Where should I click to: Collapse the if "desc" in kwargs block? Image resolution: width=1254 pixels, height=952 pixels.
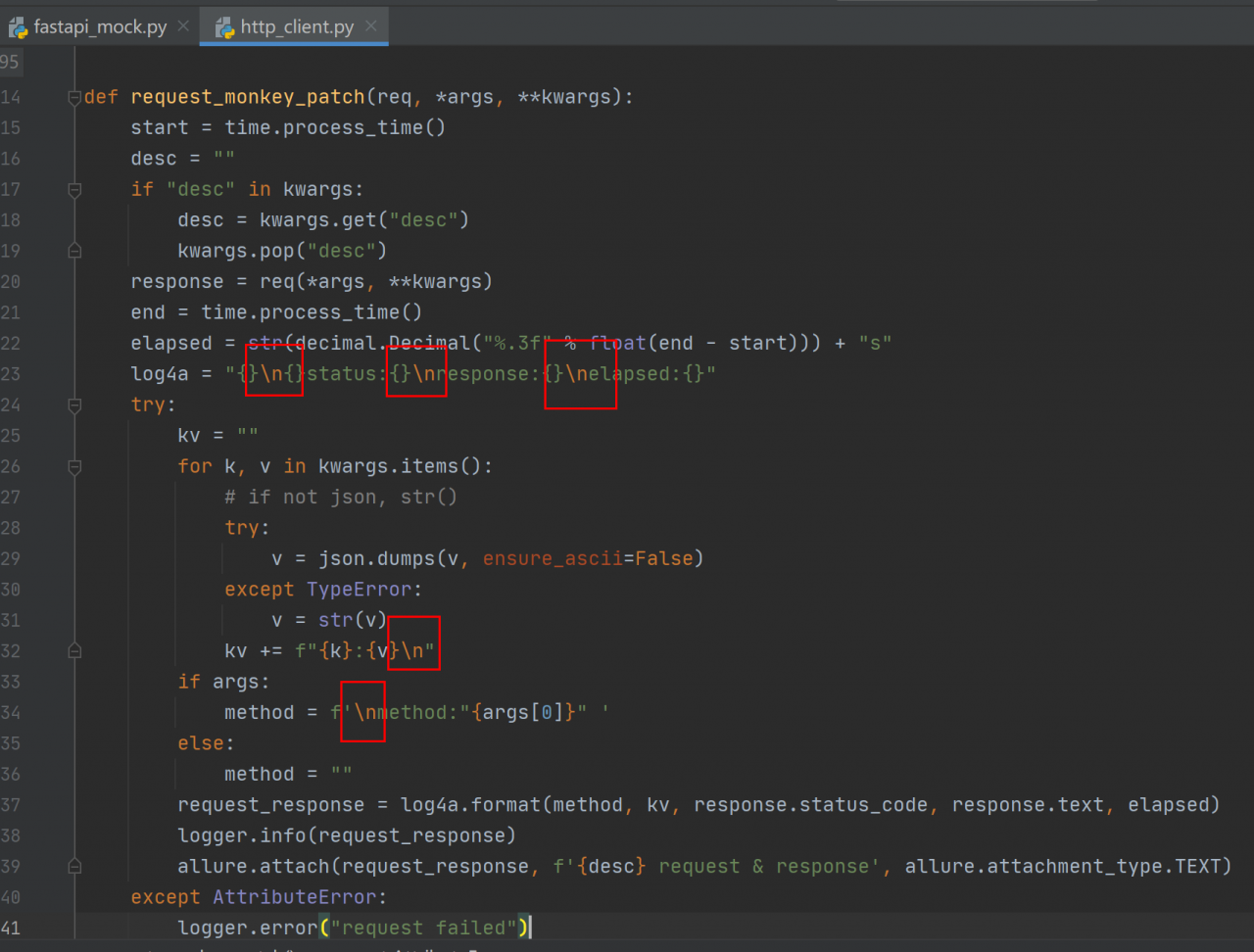pos(73,189)
